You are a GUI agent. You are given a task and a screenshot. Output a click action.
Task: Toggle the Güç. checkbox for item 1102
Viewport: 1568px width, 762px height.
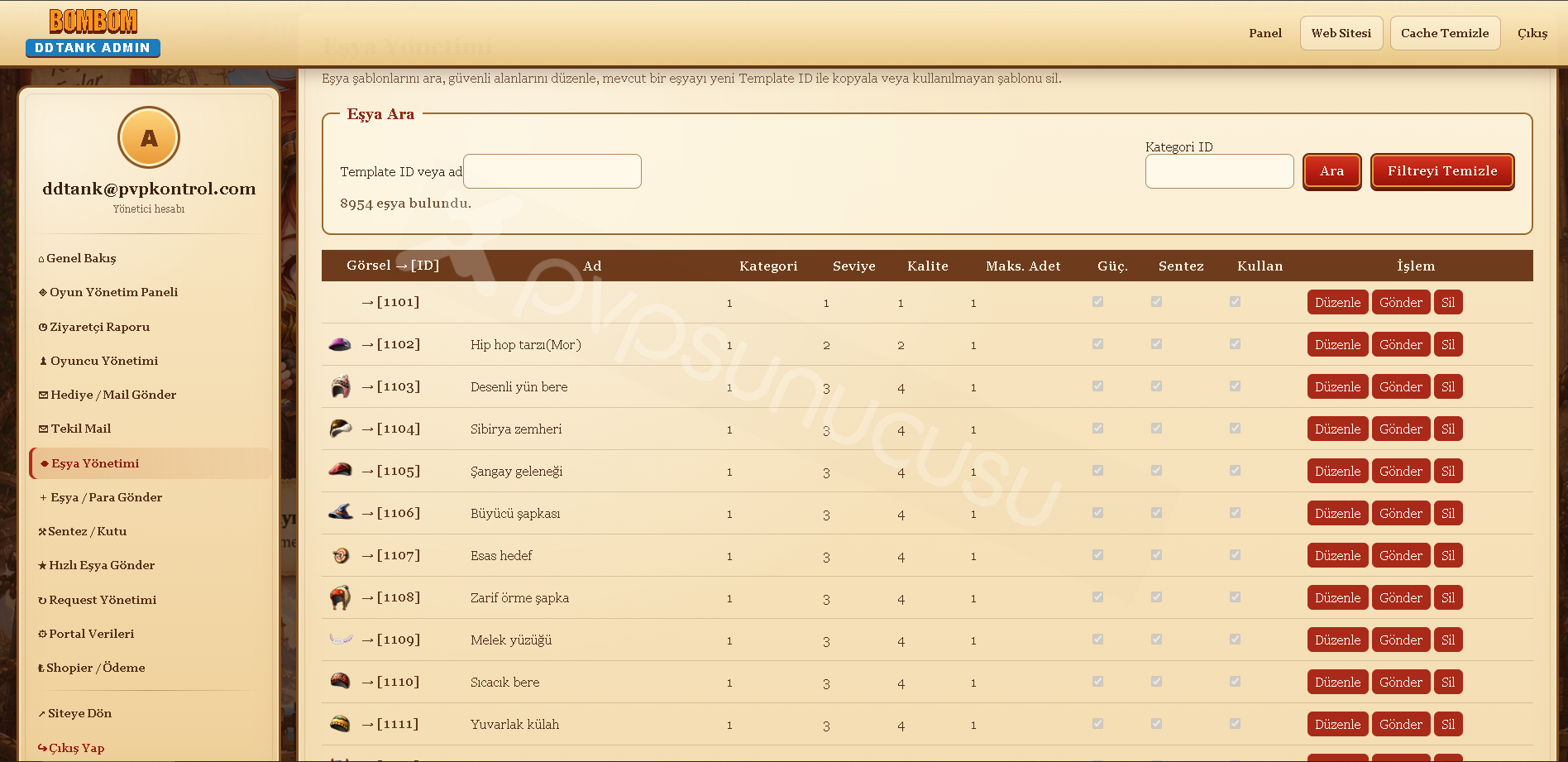1097,344
